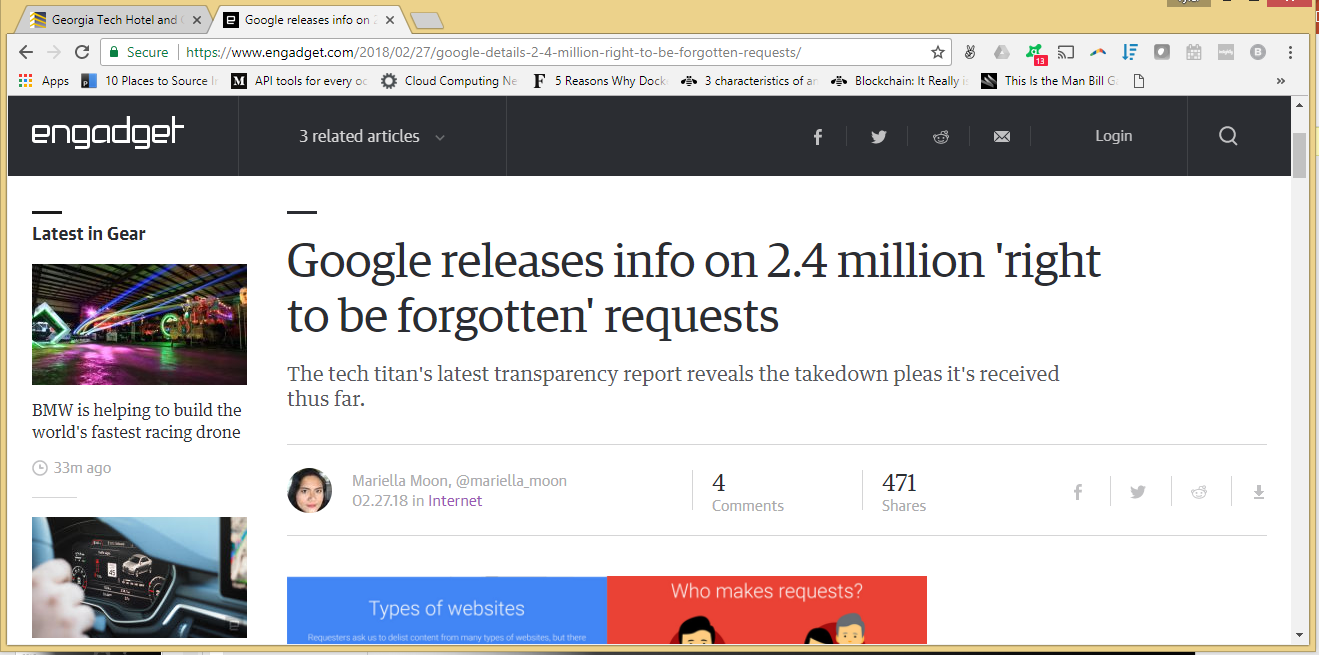Share on Twitter from the Engadget header
1319x655 pixels.
pyautogui.click(x=878, y=137)
